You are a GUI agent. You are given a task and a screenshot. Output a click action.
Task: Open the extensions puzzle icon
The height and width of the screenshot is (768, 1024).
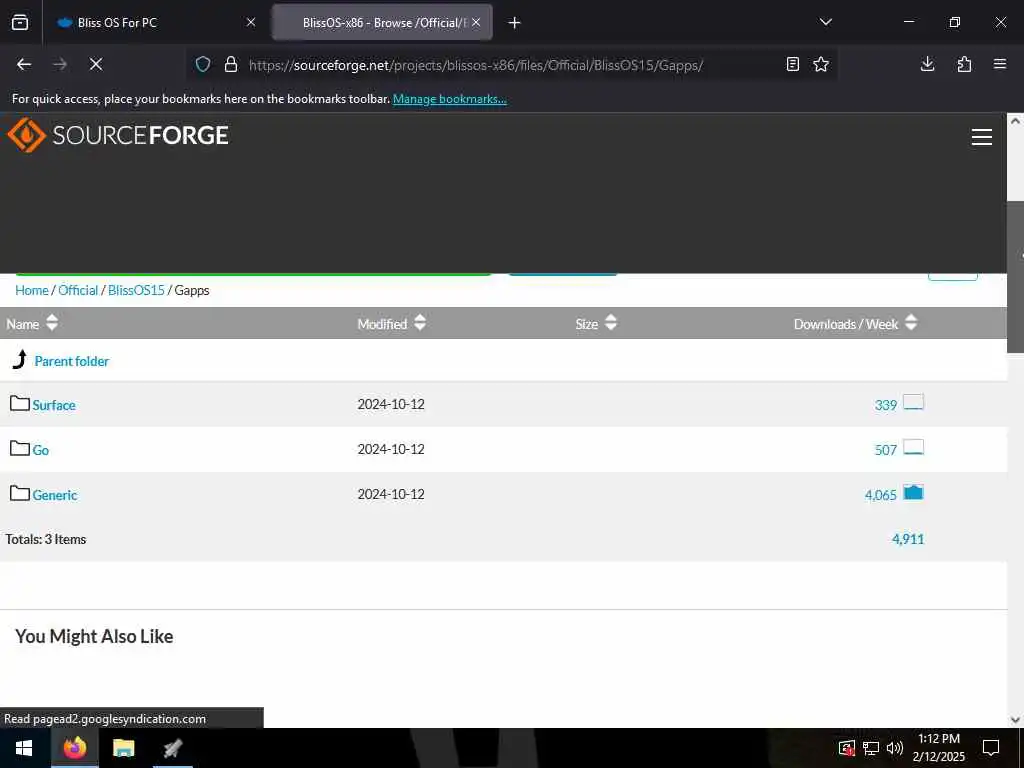pos(964,64)
